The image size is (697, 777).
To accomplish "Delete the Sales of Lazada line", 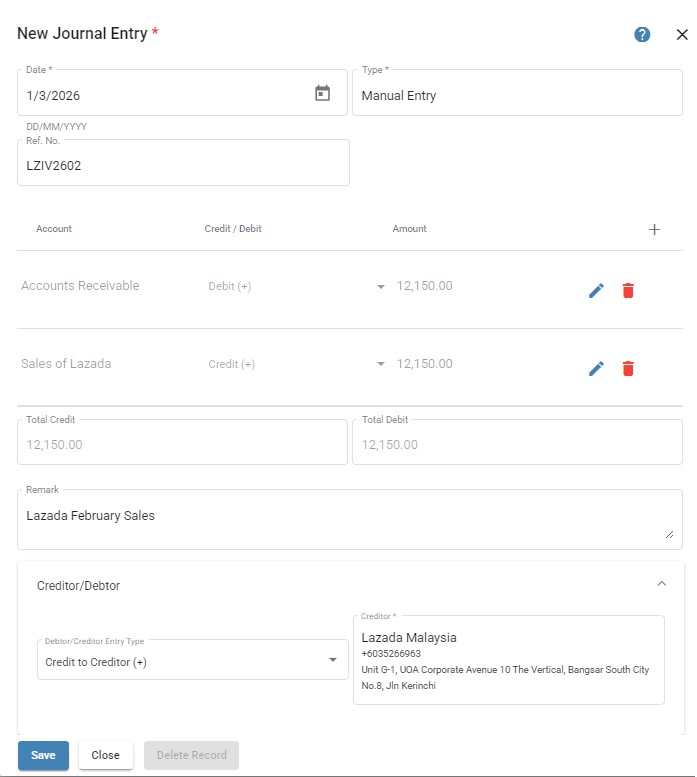I will (x=628, y=369).
